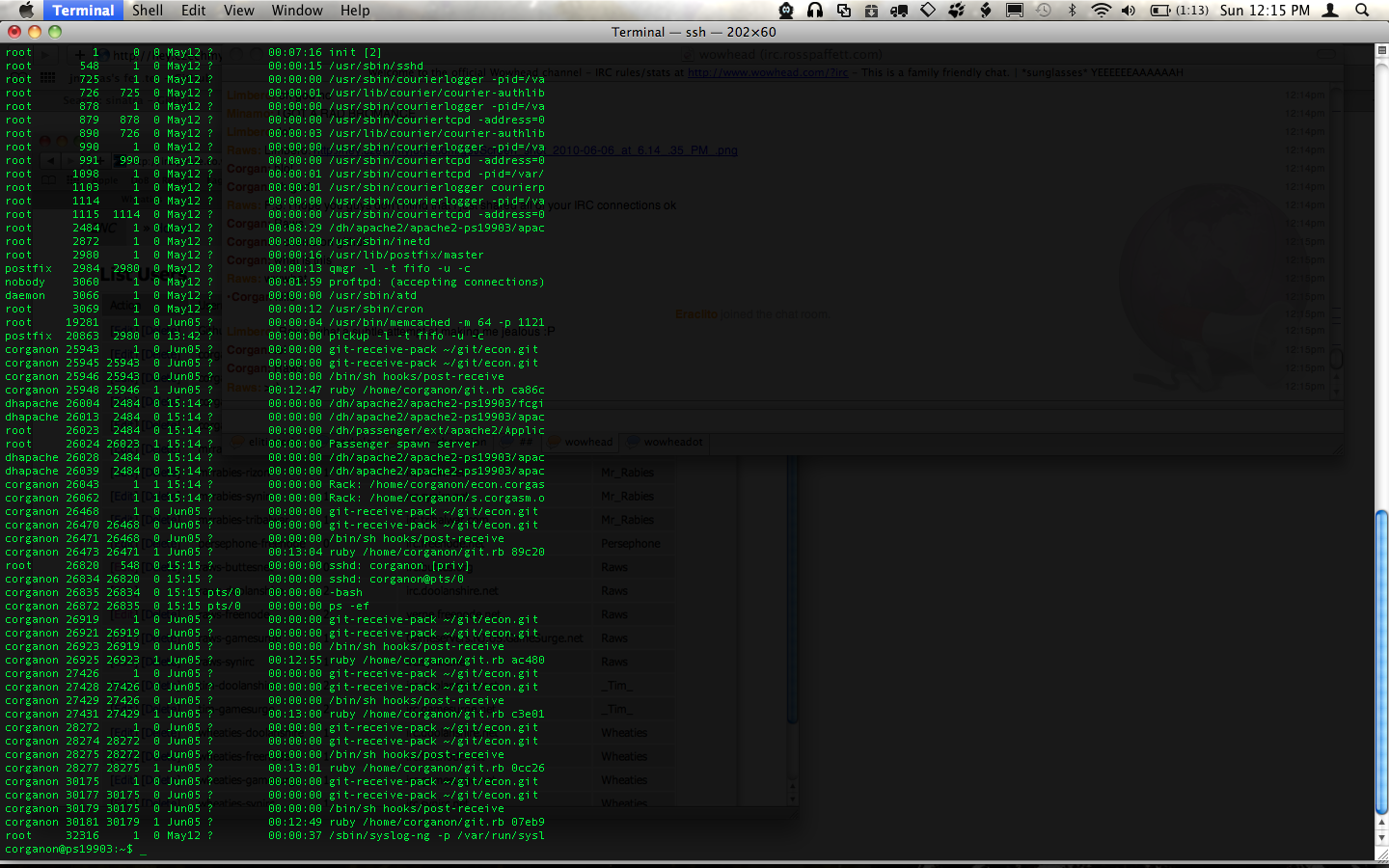Open the View menu

[238, 11]
